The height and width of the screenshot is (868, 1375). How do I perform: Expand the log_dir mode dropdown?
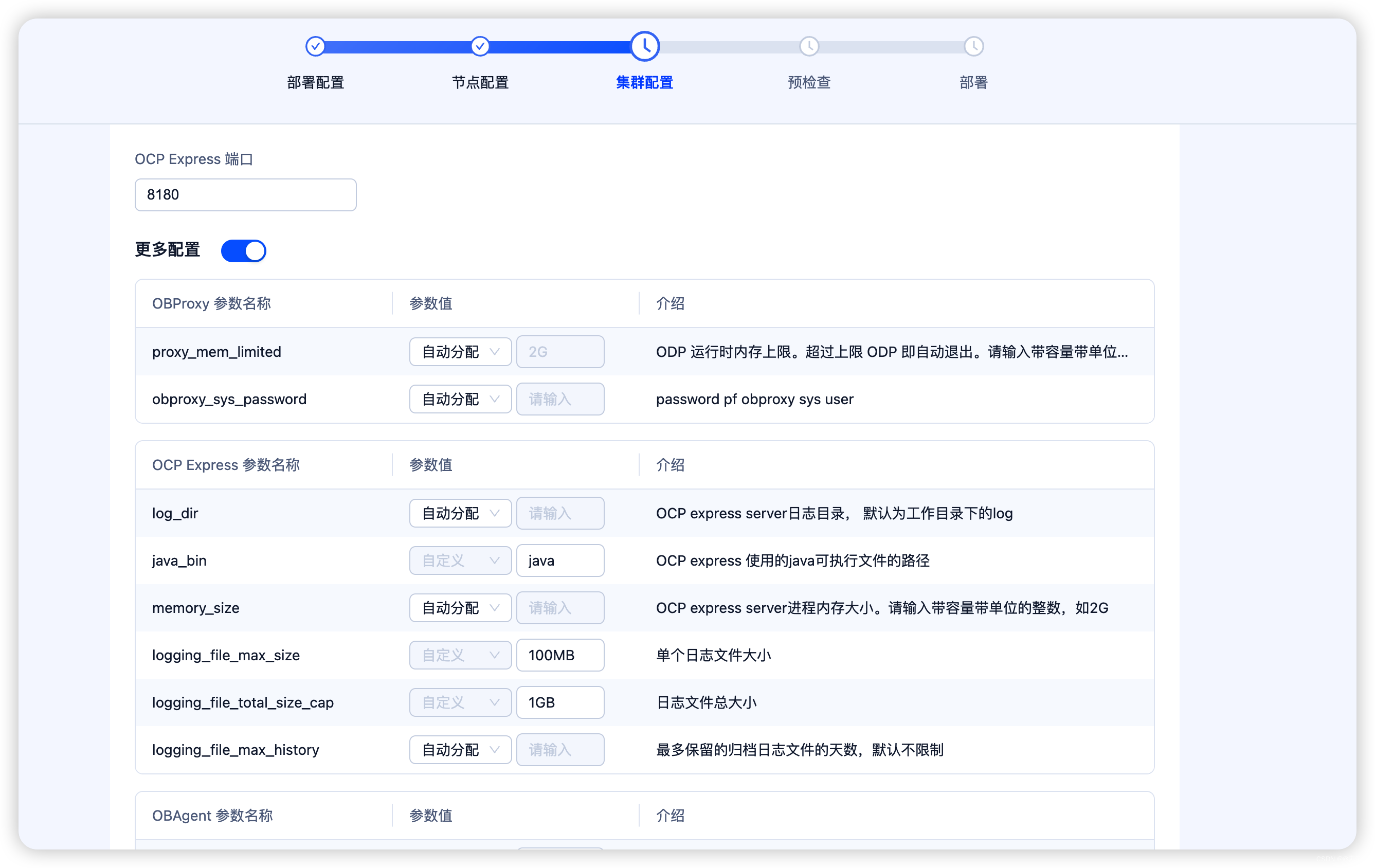click(460, 513)
